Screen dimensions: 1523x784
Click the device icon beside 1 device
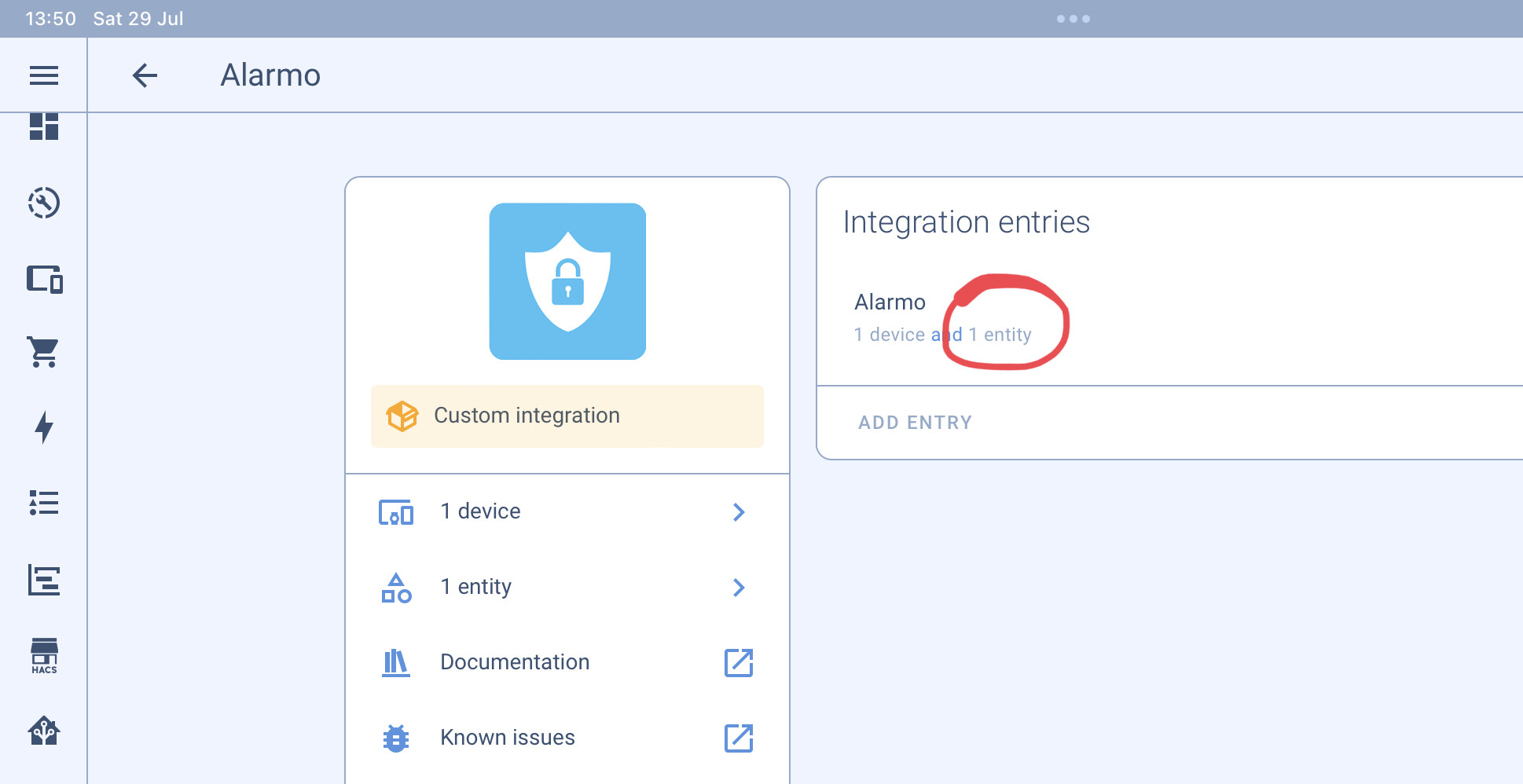pyautogui.click(x=396, y=512)
